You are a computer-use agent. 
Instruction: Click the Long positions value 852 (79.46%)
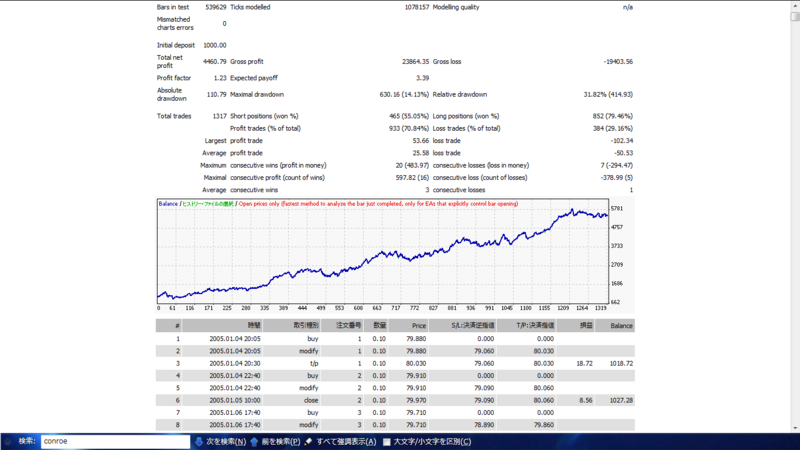click(612, 116)
